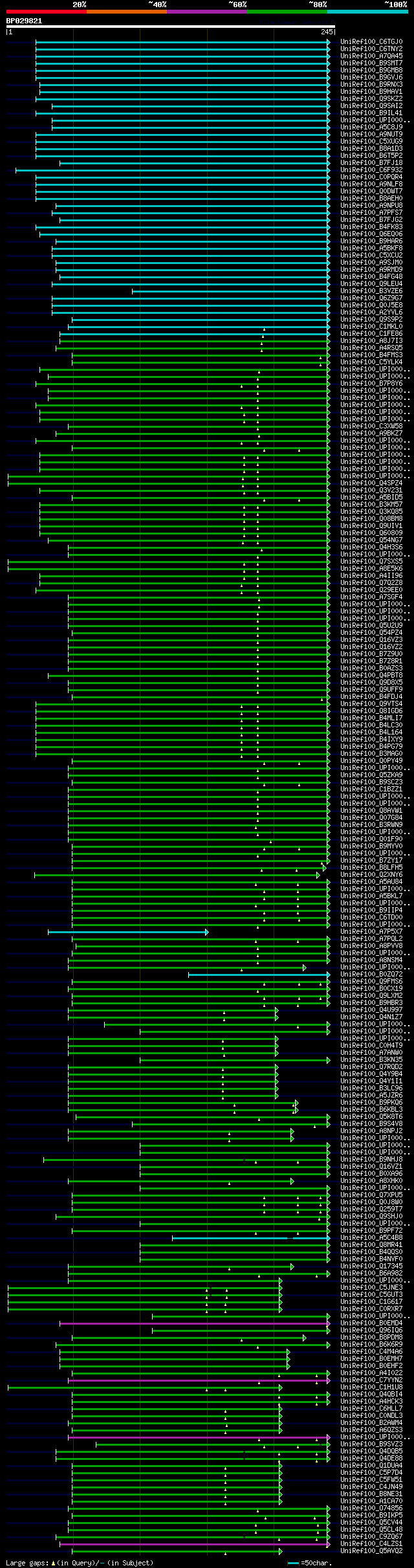The width and height of the screenshot is (414, 1568).
Task: Click the query name BP029821
Action: pos(25,21)
